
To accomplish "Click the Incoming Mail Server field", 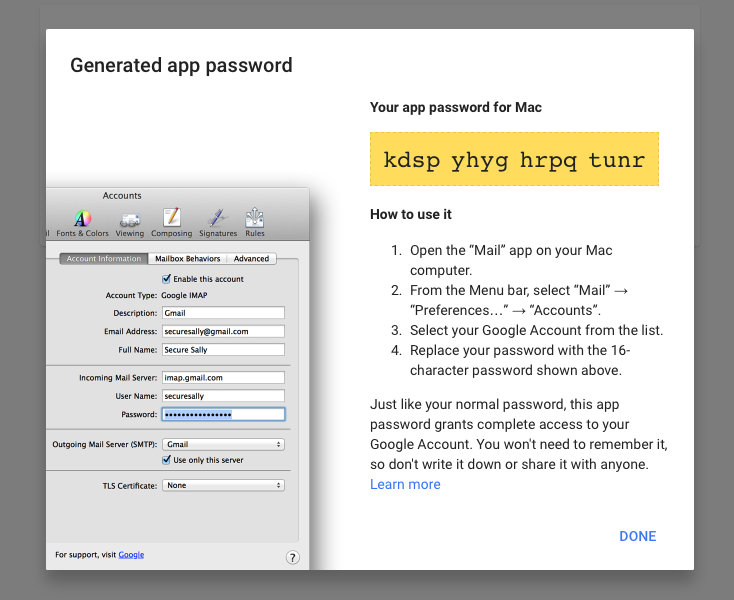I will 223,378.
